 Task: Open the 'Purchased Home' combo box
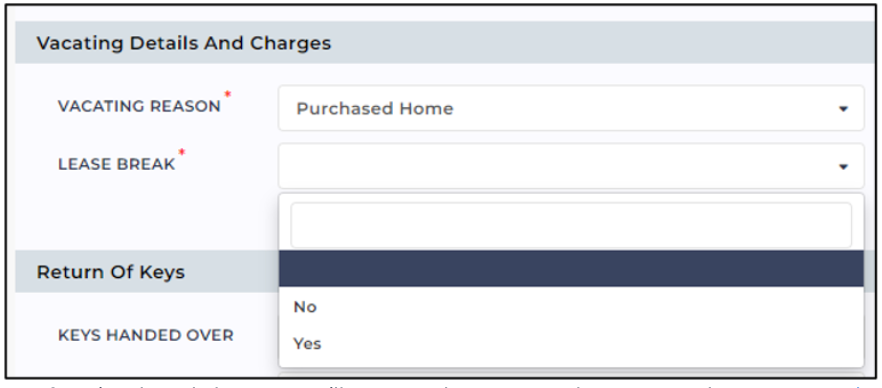[571, 108]
